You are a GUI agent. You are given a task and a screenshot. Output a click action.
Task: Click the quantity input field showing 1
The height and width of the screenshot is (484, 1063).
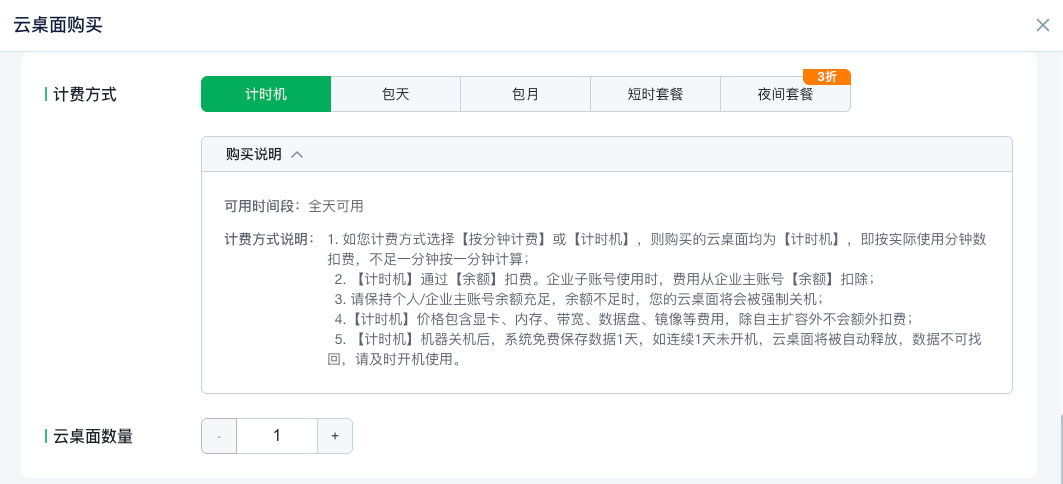(277, 436)
